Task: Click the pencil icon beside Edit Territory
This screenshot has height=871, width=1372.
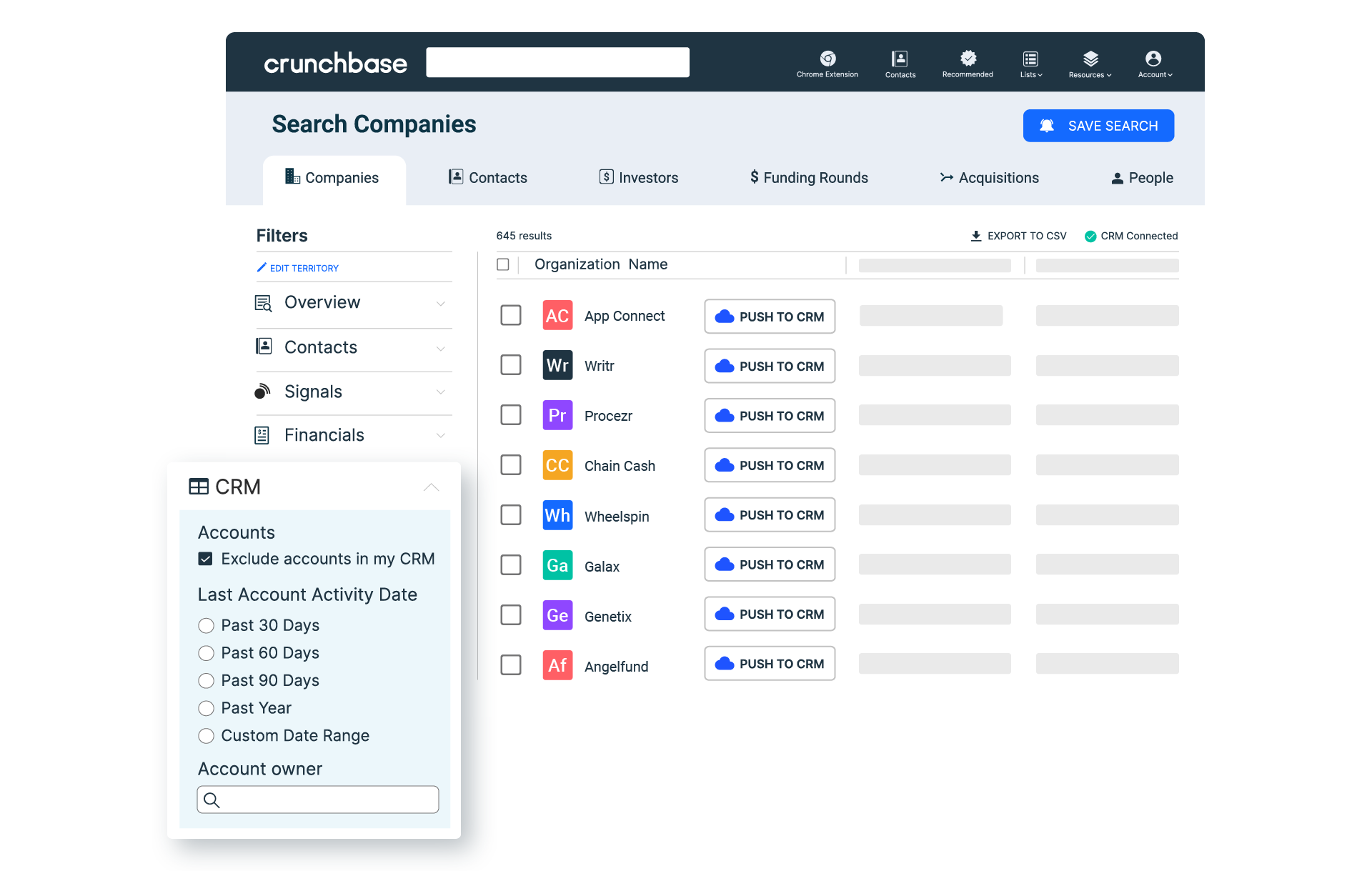Action: 262,267
